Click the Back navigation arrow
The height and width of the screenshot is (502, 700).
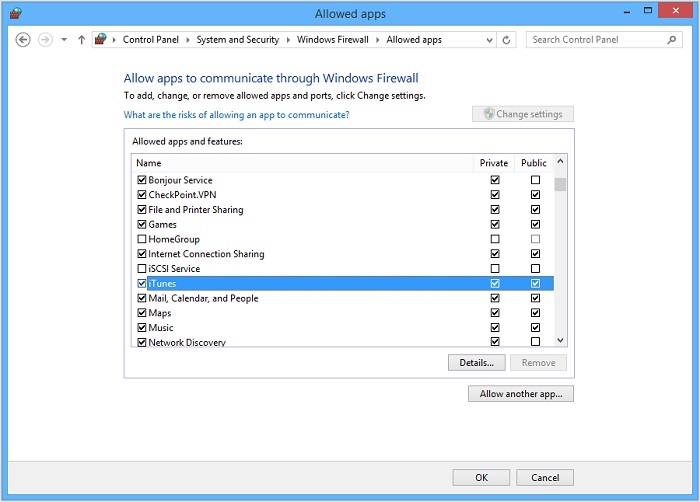[23, 40]
